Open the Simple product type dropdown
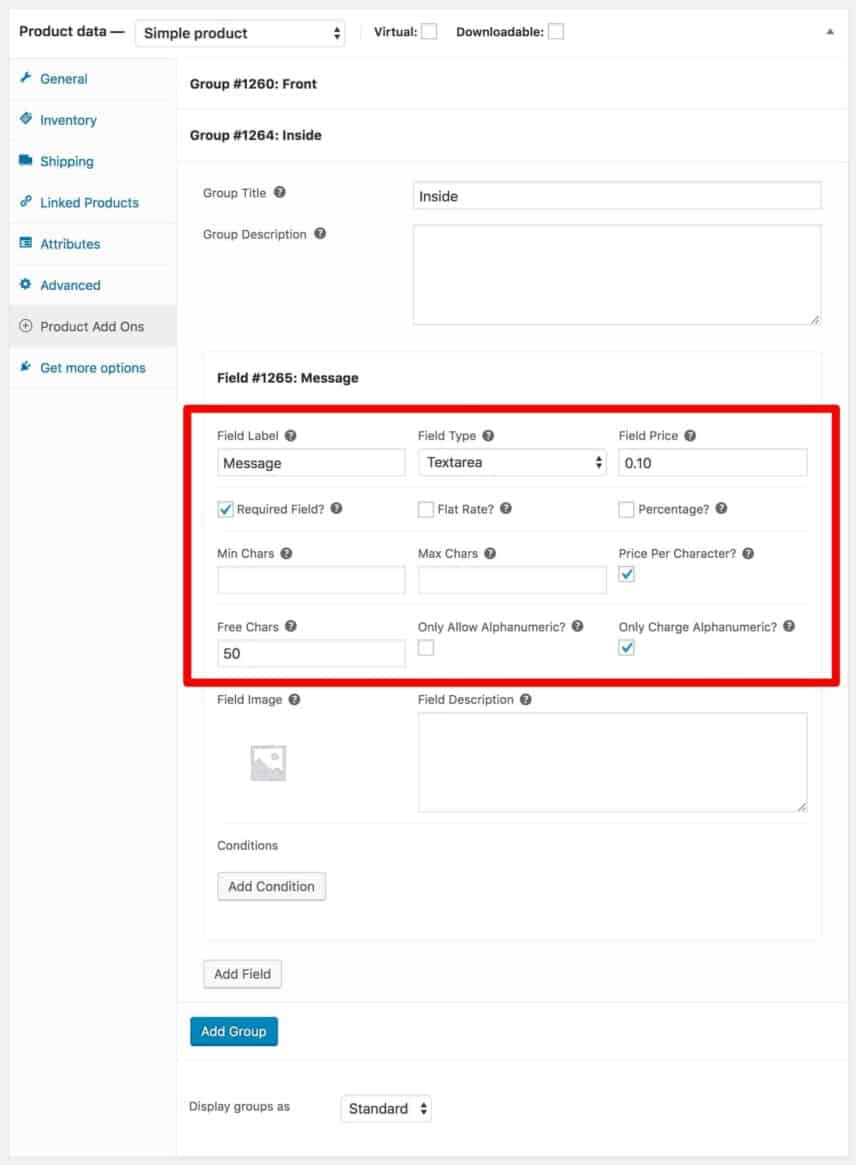Viewport: 856px width, 1165px height. (x=239, y=33)
